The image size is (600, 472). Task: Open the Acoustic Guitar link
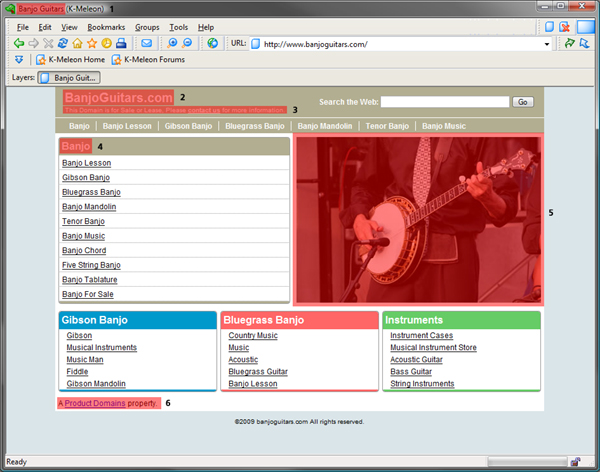point(416,359)
